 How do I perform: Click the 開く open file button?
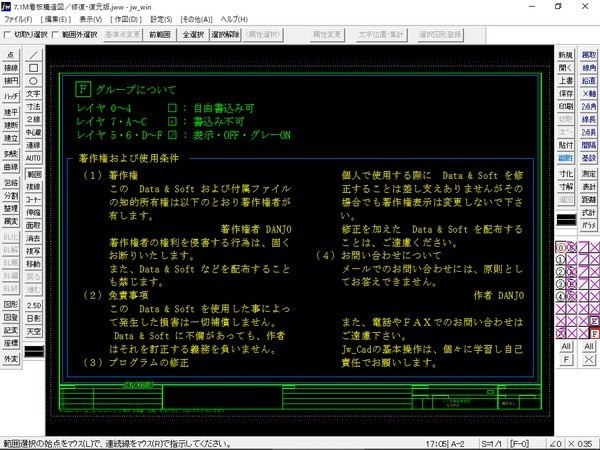pyautogui.click(x=566, y=68)
